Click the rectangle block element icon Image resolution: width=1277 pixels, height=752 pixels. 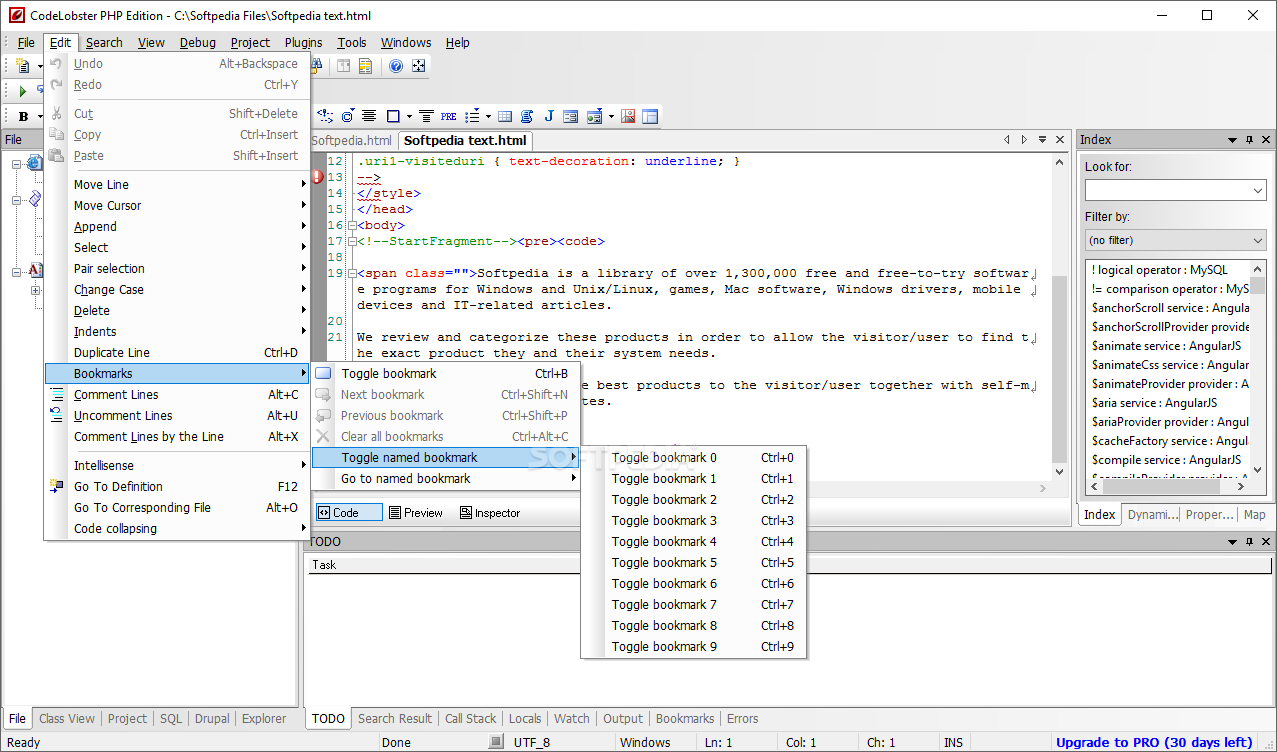[x=393, y=116]
